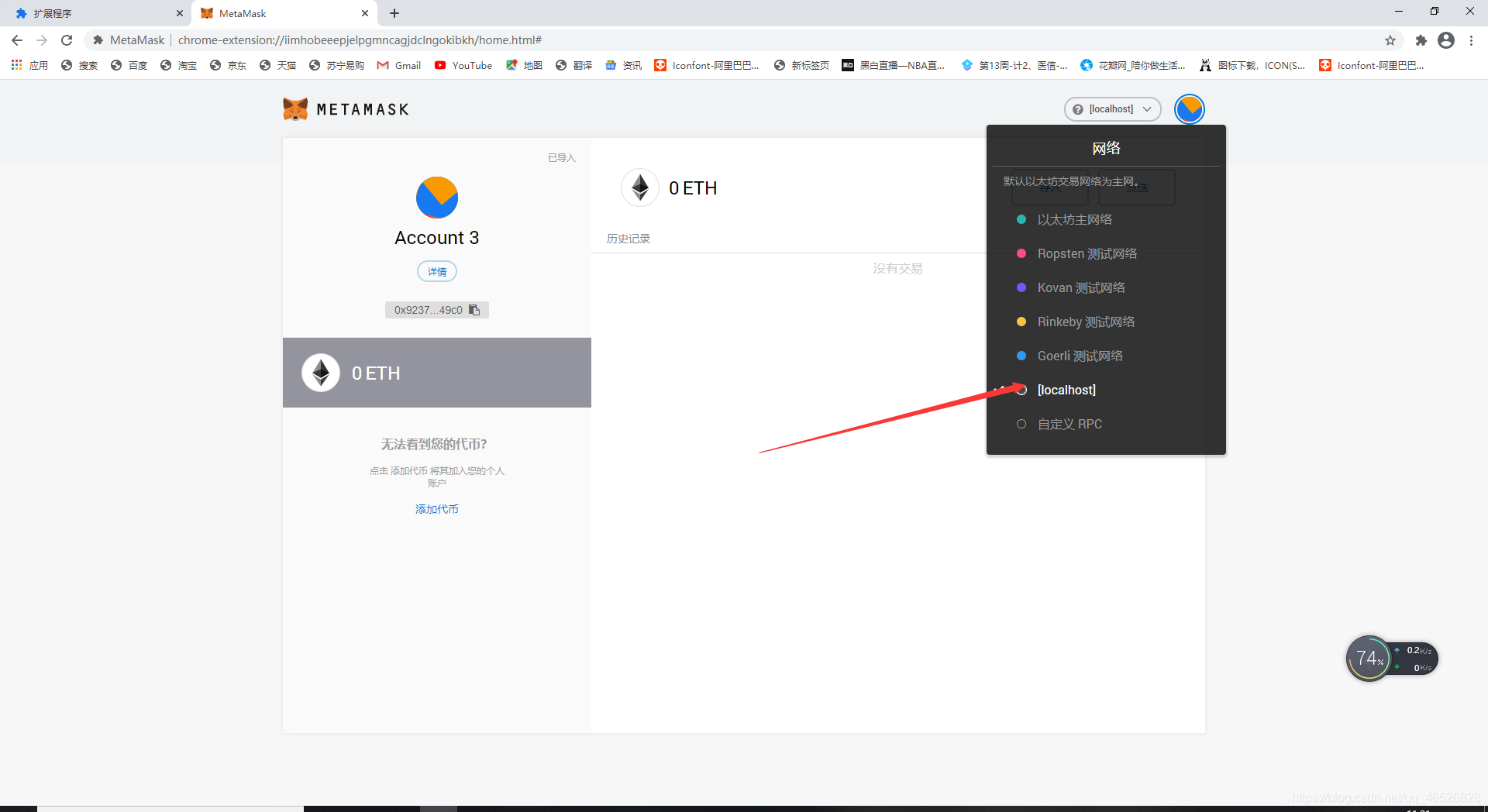Open the 第13周-计2 bookmark
Screen dimensions: 1488x812
[1014, 66]
